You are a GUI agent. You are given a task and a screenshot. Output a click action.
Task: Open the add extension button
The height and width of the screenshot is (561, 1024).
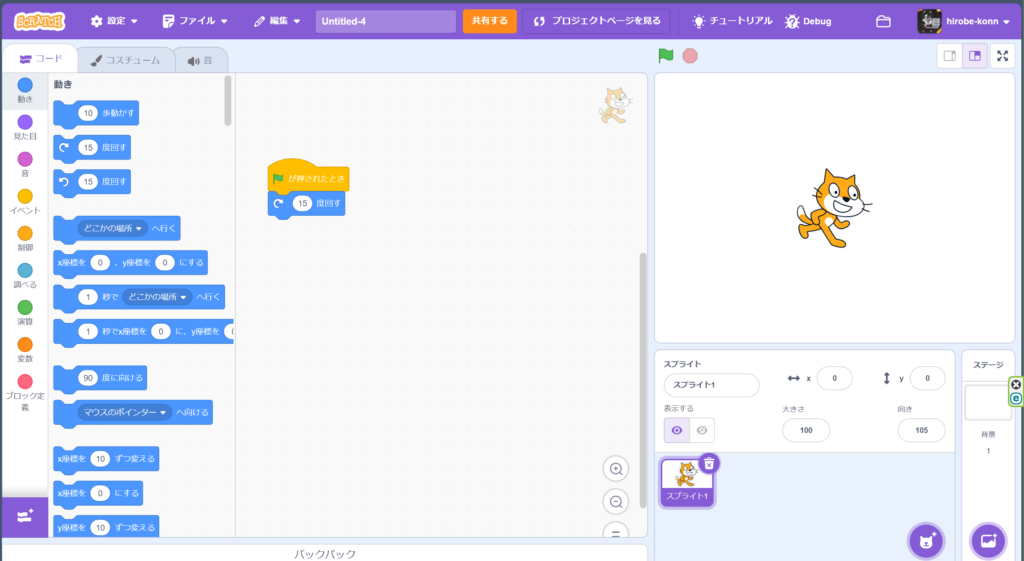[25, 517]
